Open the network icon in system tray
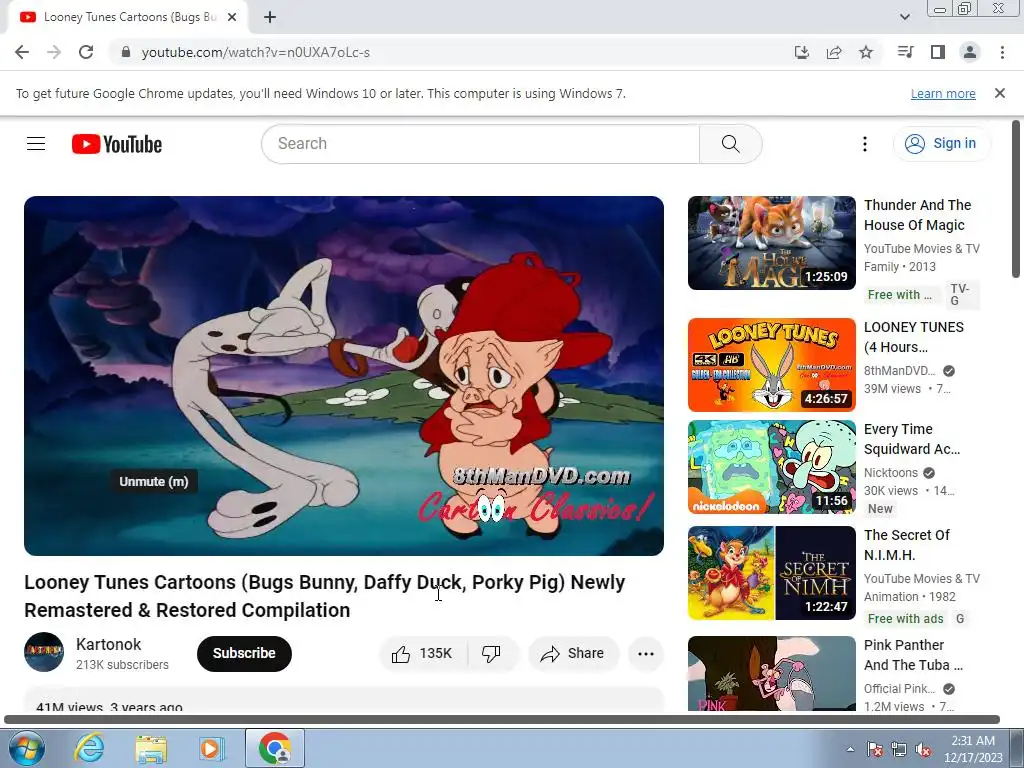The height and width of the screenshot is (768, 1024). tap(899, 750)
